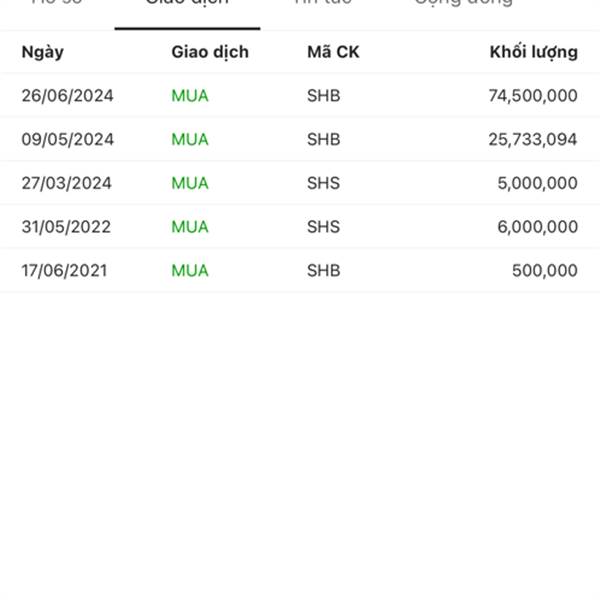This screenshot has width=600, height=600.
Task: Select the 09/05/2024 transaction date
Action: click(x=68, y=140)
